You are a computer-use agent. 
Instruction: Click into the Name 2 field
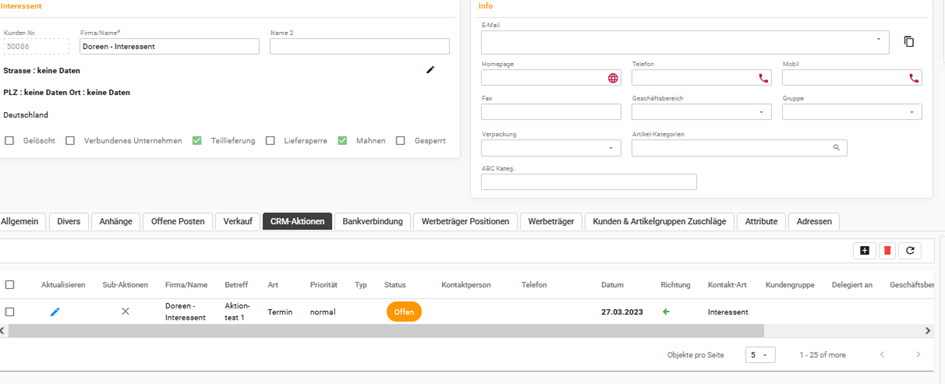[x=360, y=46]
